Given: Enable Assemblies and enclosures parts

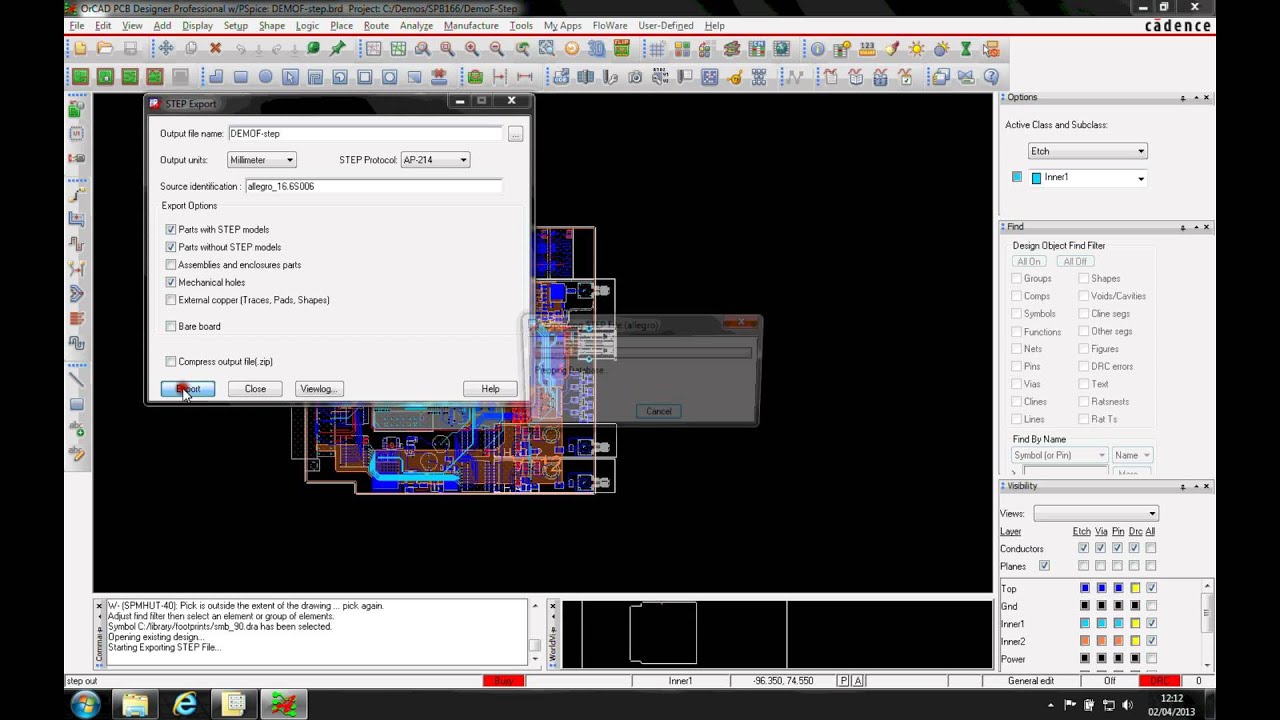Looking at the screenshot, I should [x=171, y=265].
